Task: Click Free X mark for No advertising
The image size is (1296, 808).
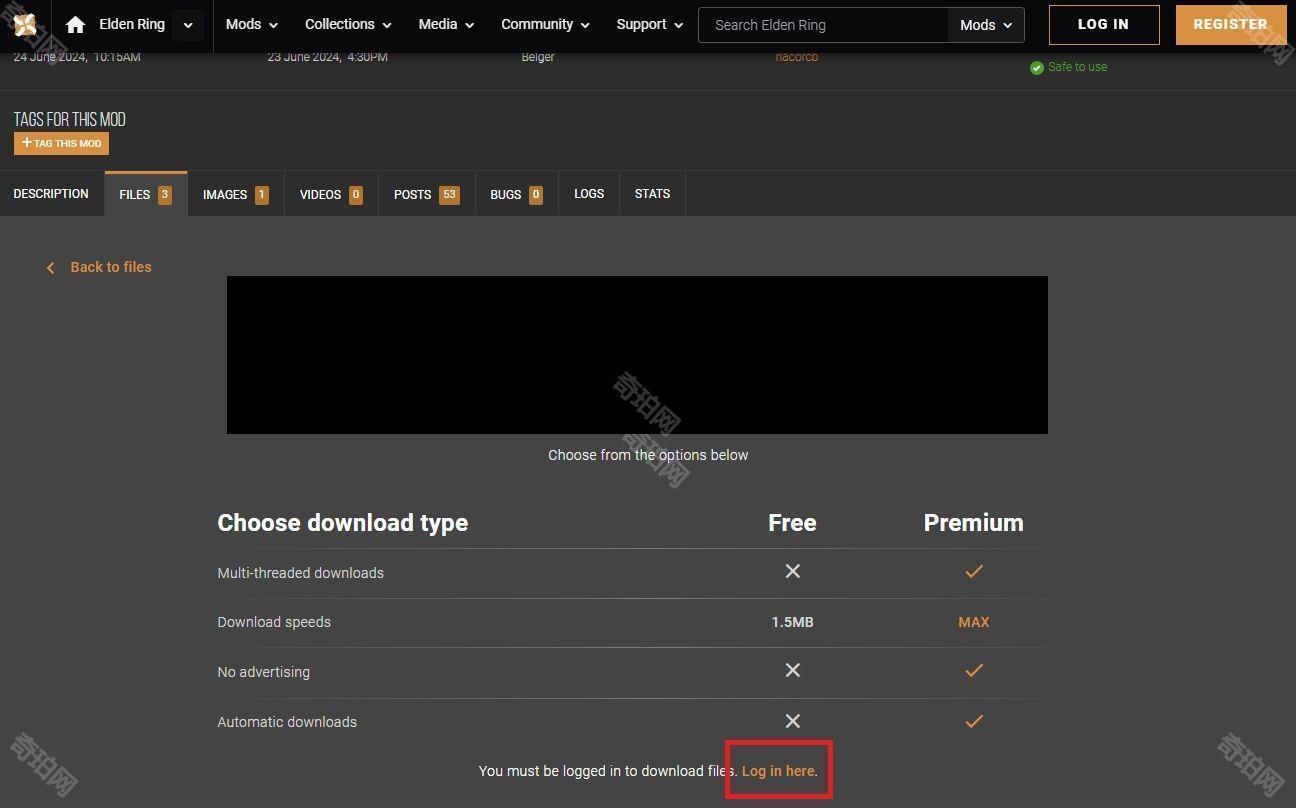Action: pyautogui.click(x=792, y=671)
